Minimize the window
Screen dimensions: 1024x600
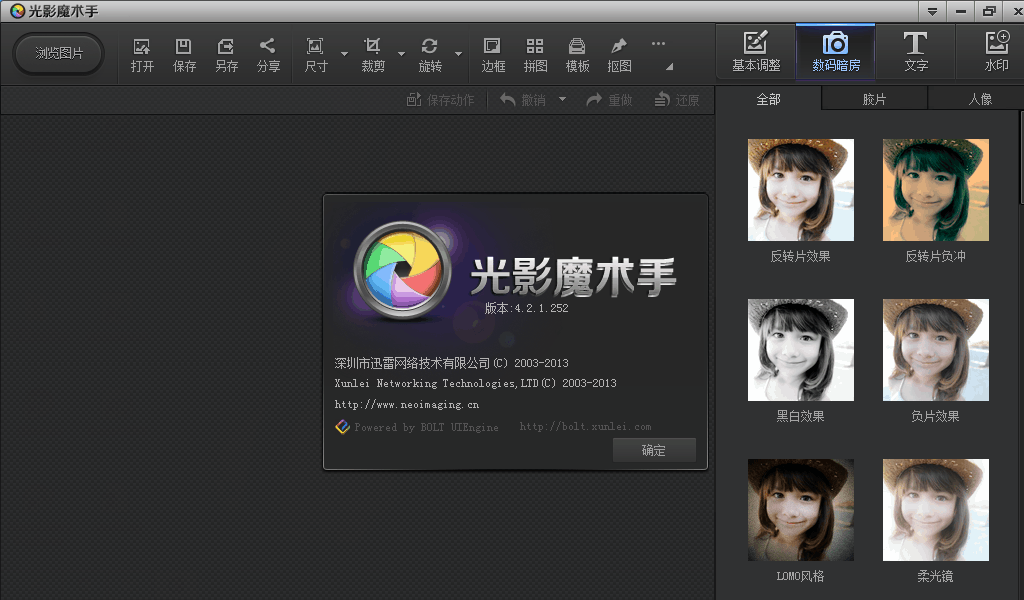[x=961, y=11]
